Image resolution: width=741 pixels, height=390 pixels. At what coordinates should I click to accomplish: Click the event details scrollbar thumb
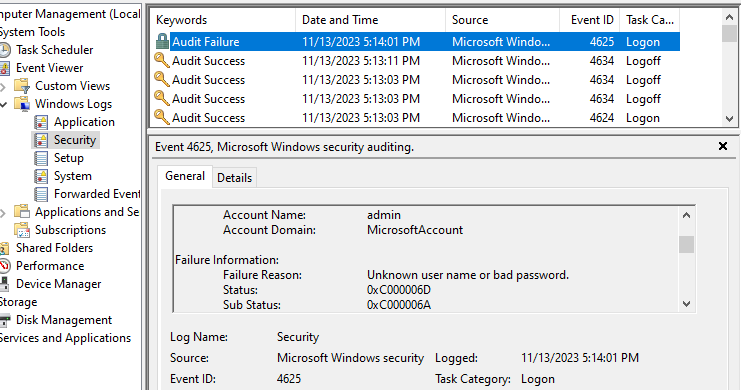coord(687,245)
